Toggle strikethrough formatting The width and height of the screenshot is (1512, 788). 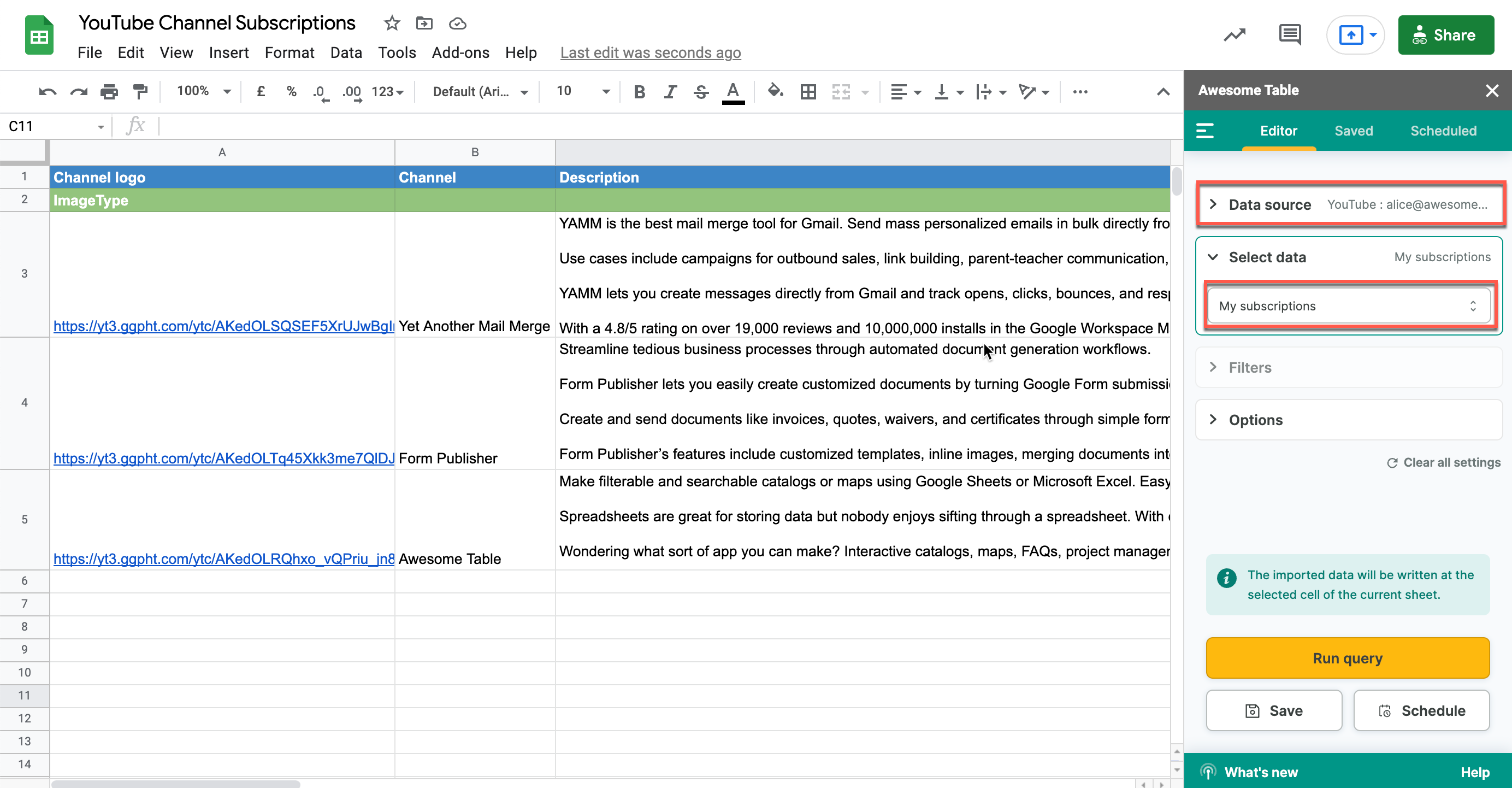pyautogui.click(x=701, y=92)
